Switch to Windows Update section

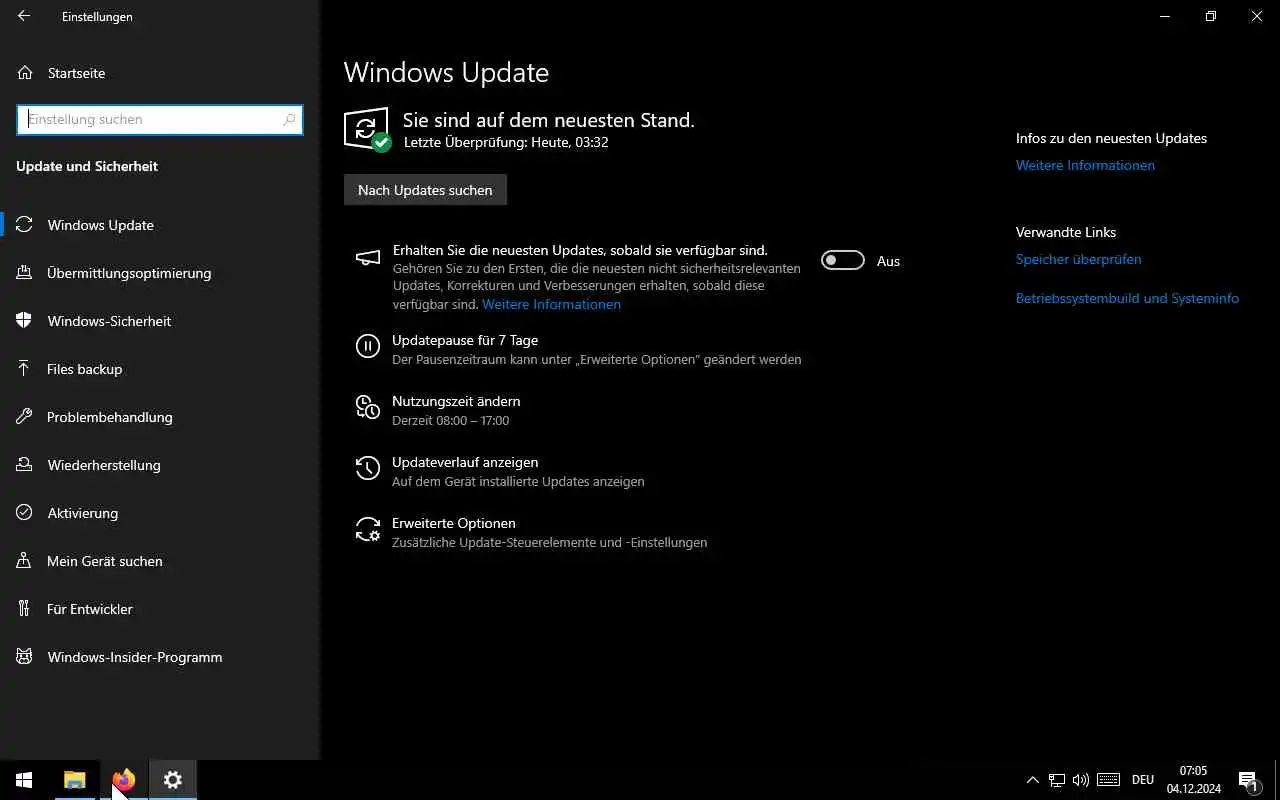coord(160,225)
